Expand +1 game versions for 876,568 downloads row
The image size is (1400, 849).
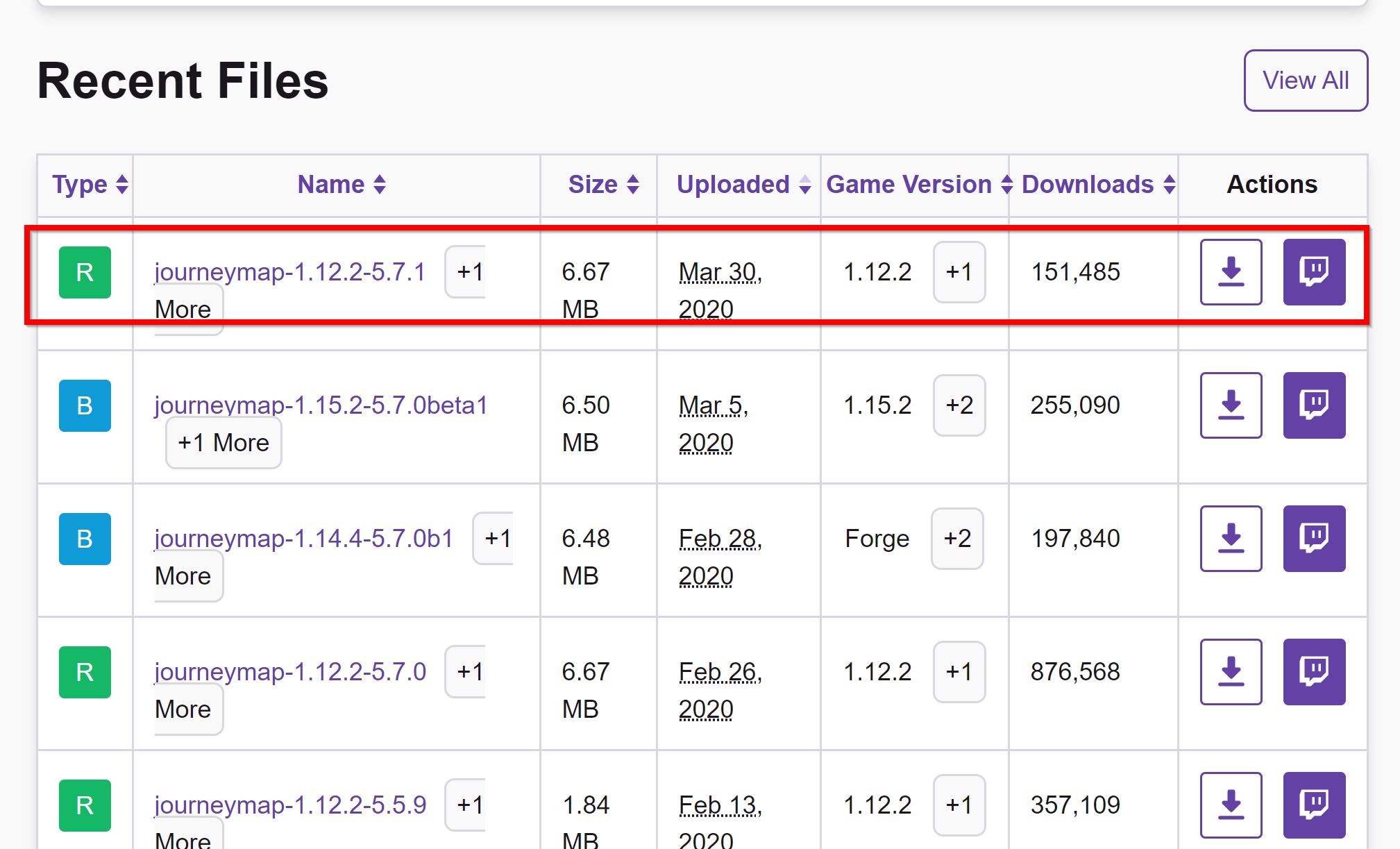coord(959,672)
